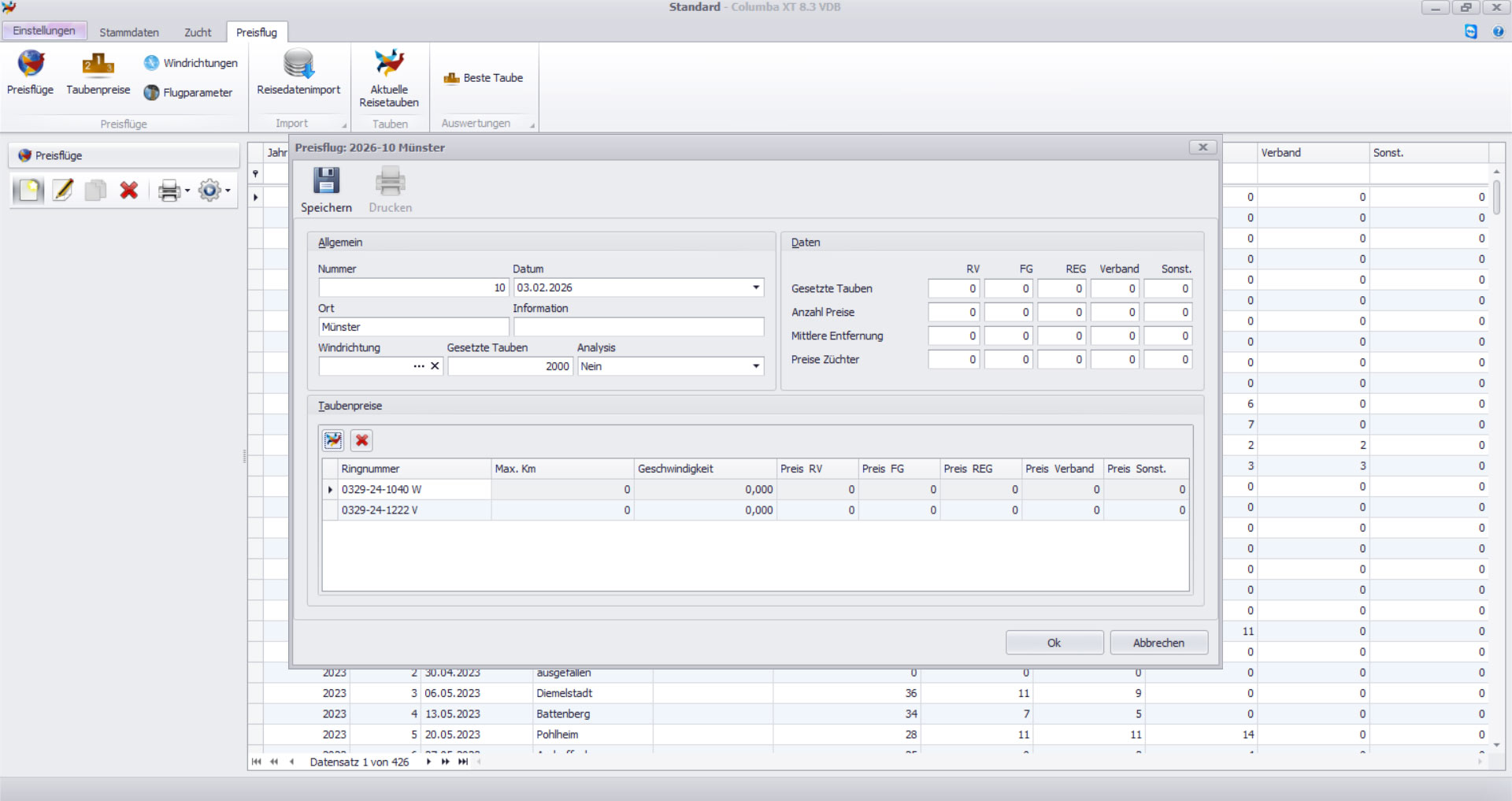Screen dimensions: 1512x801
Task: Open the print options dropdown arrow
Action: coord(187,191)
